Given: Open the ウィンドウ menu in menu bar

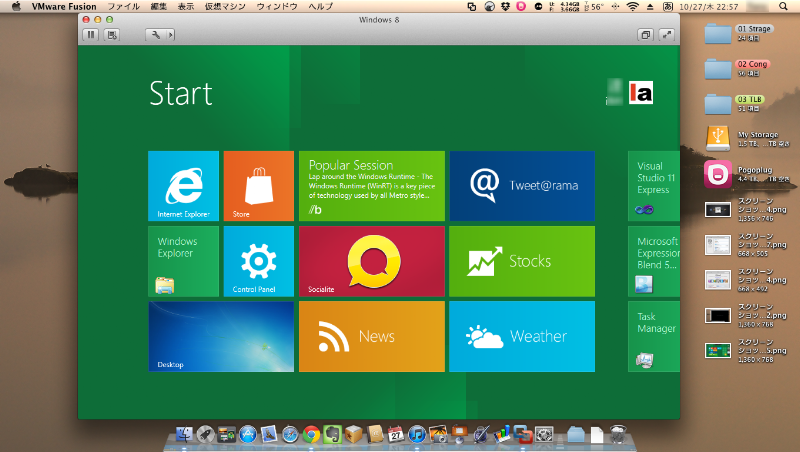Looking at the screenshot, I should point(276,6).
